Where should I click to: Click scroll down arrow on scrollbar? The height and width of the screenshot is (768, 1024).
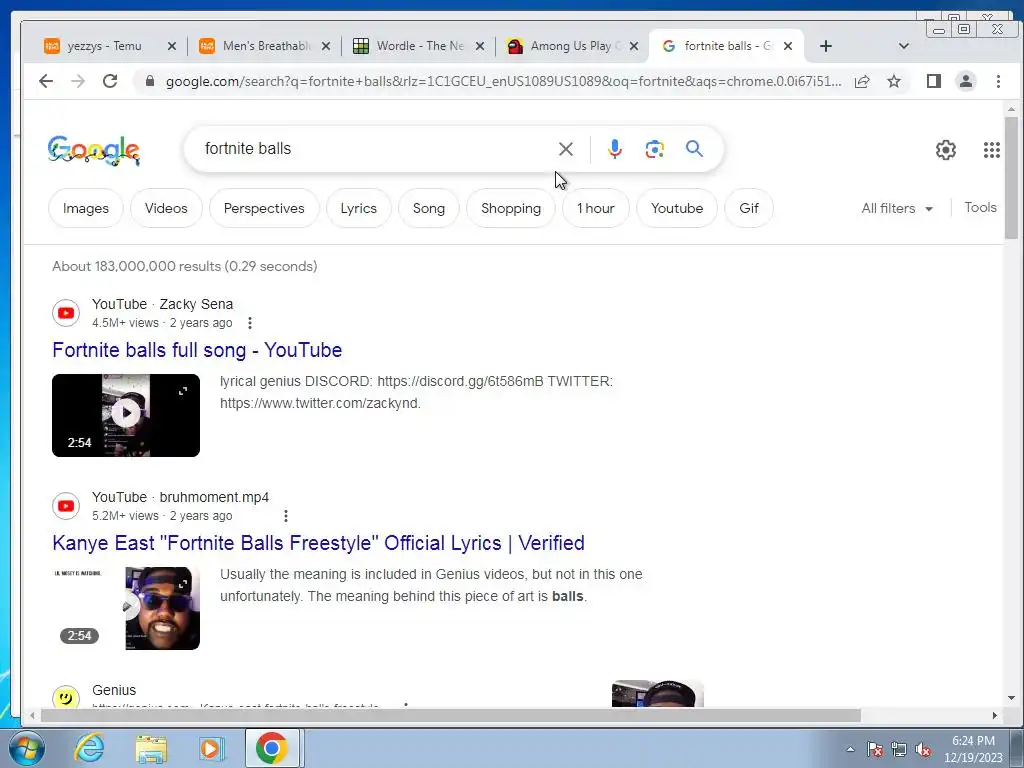(1011, 698)
